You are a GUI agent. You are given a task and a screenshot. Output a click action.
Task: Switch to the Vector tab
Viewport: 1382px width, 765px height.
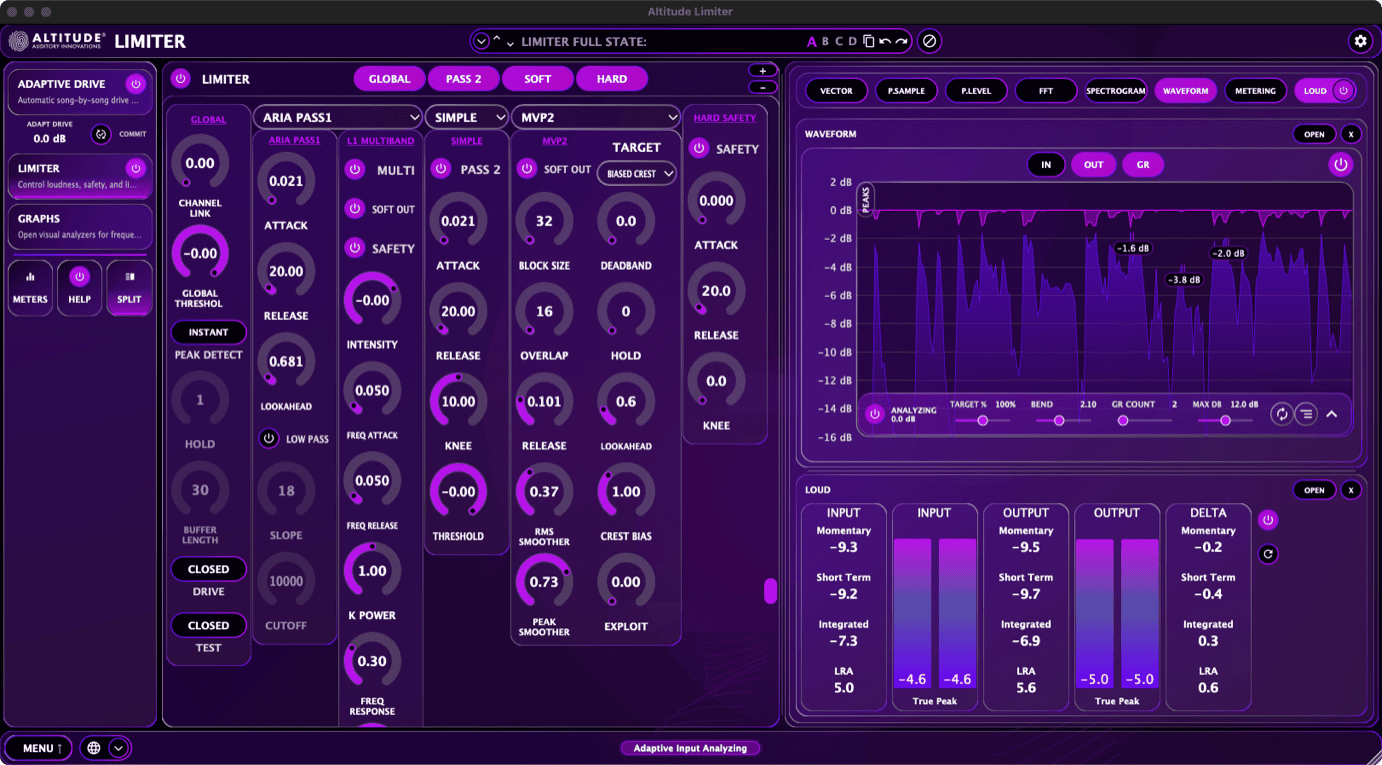(836, 91)
